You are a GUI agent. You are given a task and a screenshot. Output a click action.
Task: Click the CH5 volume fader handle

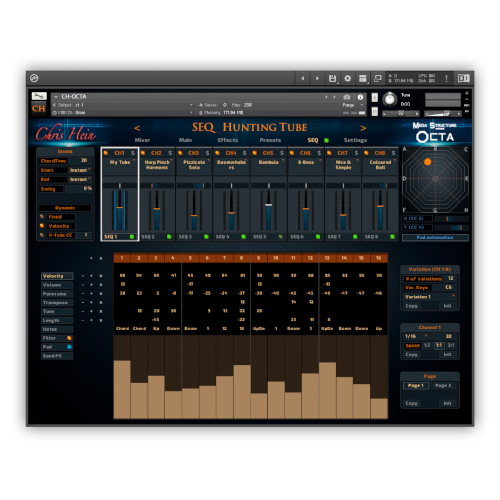tap(269, 205)
